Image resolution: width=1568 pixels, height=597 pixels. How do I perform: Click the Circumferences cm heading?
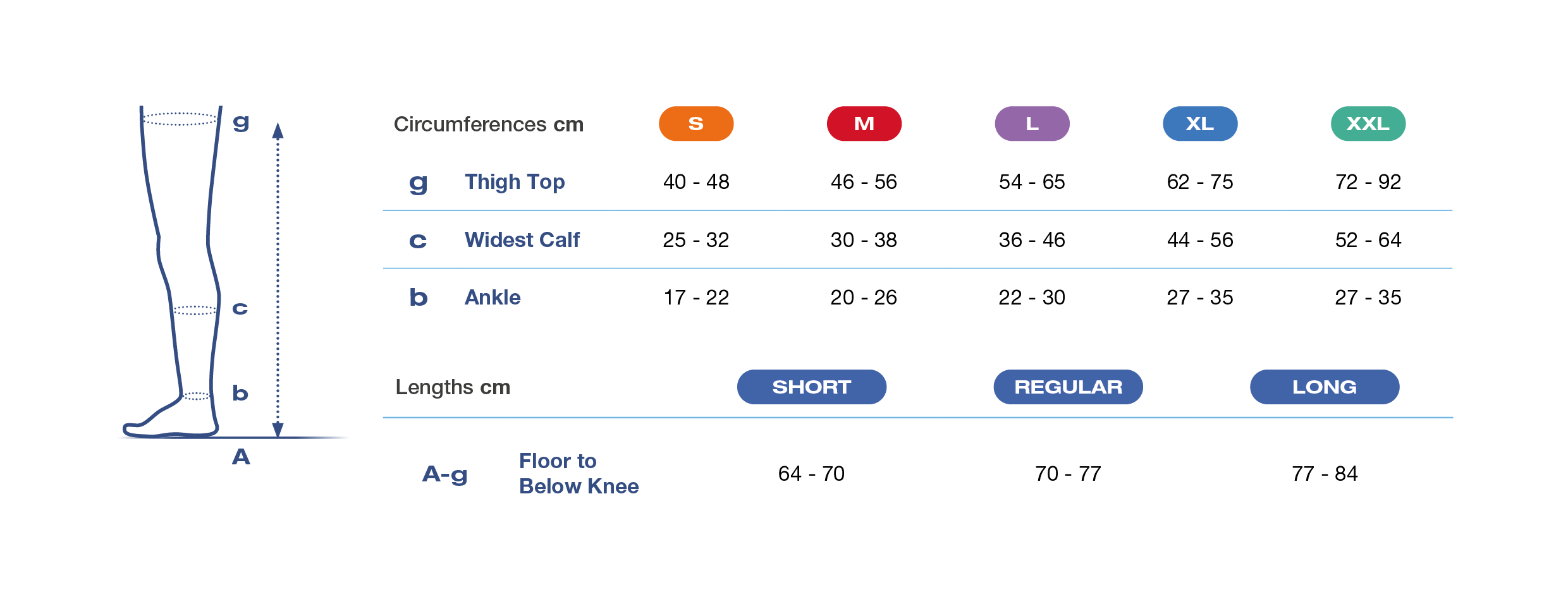pos(488,124)
